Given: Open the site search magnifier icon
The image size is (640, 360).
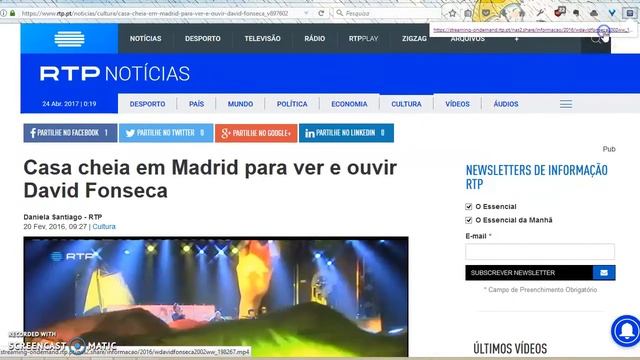Looking at the screenshot, I should (596, 39).
